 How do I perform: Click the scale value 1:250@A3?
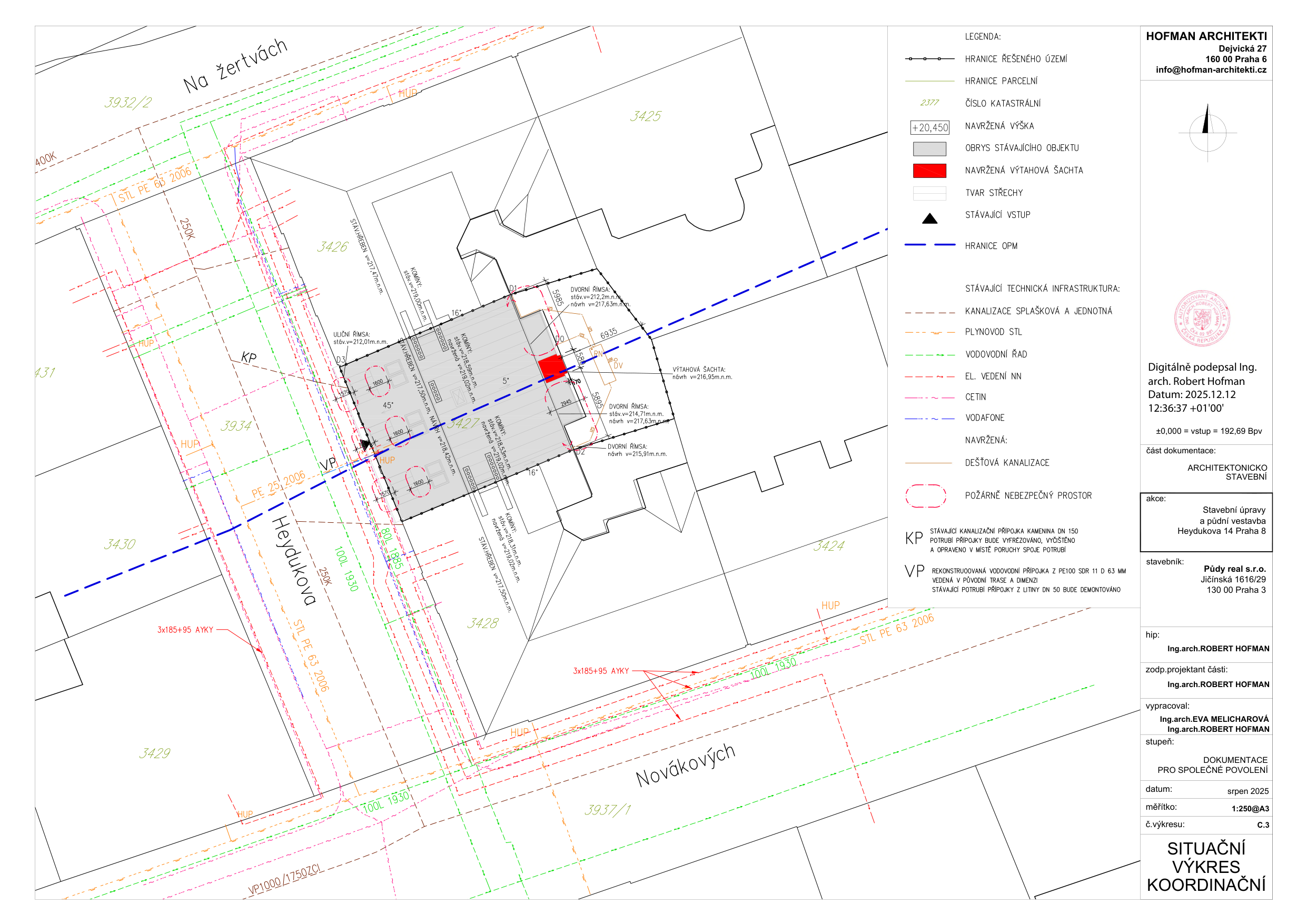tap(1250, 808)
